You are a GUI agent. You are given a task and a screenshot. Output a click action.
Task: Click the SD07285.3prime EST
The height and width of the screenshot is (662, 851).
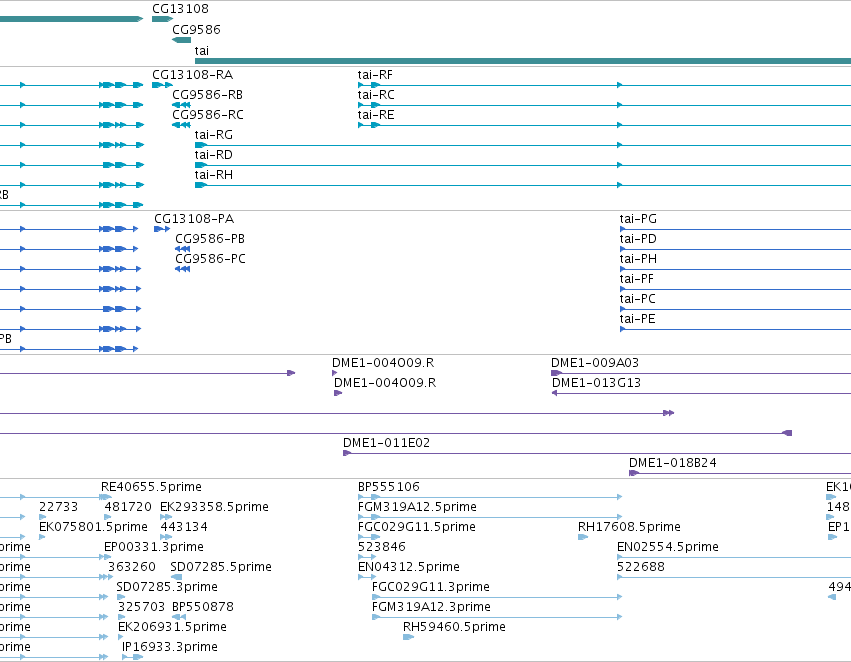click(167, 587)
